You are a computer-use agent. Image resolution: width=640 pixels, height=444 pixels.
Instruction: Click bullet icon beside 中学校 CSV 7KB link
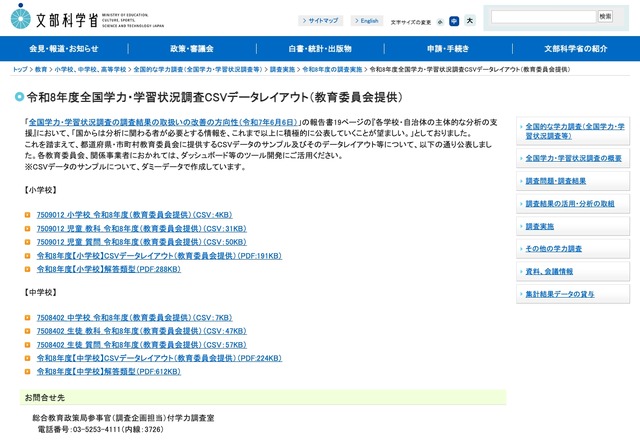(x=27, y=317)
